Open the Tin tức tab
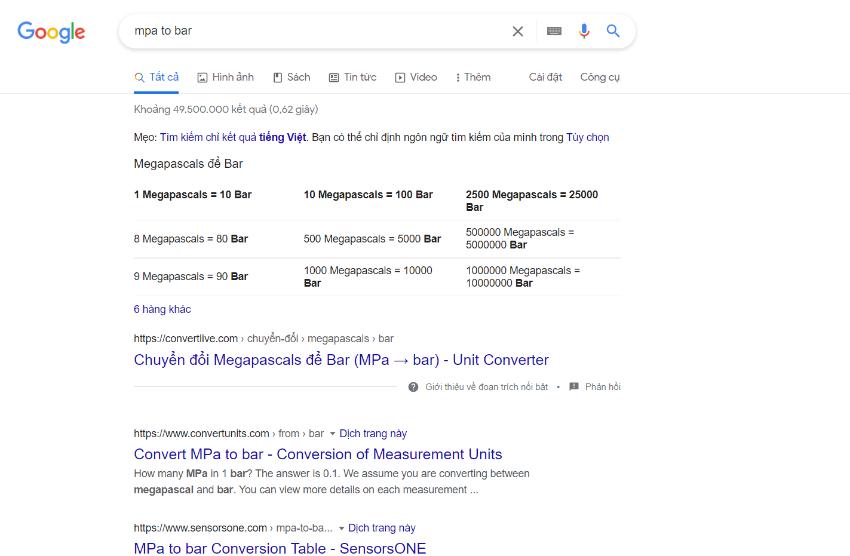Image resolution: width=850 pixels, height=556 pixels. [x=352, y=77]
